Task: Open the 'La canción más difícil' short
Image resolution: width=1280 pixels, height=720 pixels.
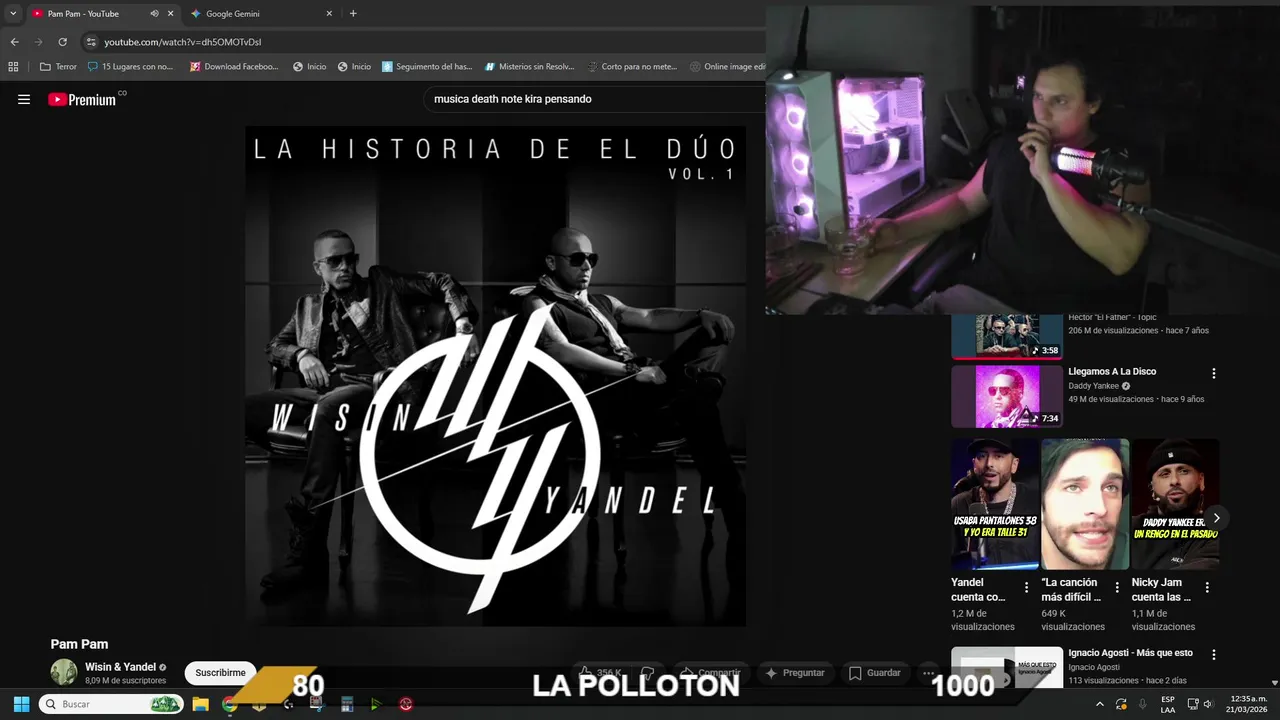Action: point(1085,504)
